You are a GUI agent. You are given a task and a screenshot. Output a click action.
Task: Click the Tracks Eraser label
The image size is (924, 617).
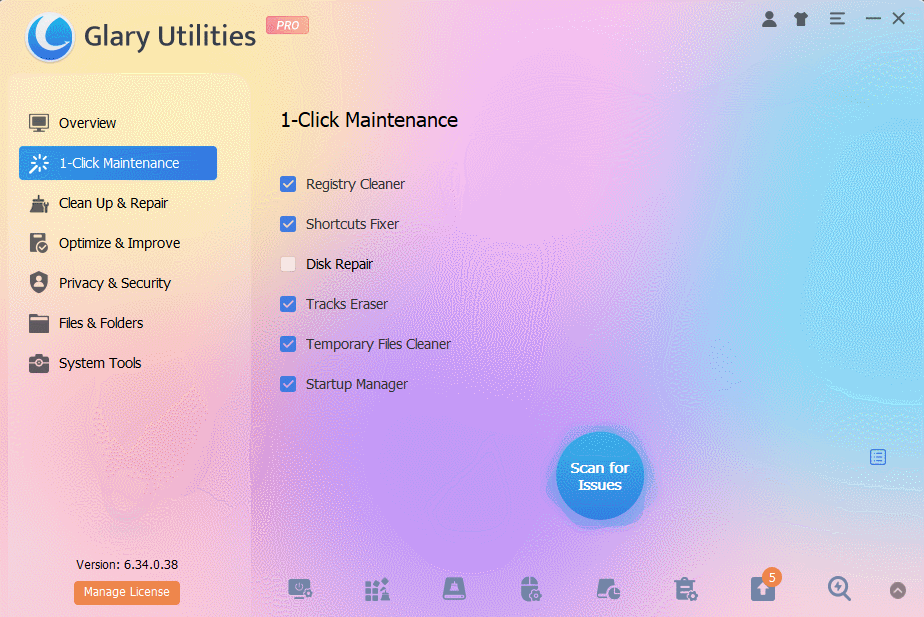point(347,304)
